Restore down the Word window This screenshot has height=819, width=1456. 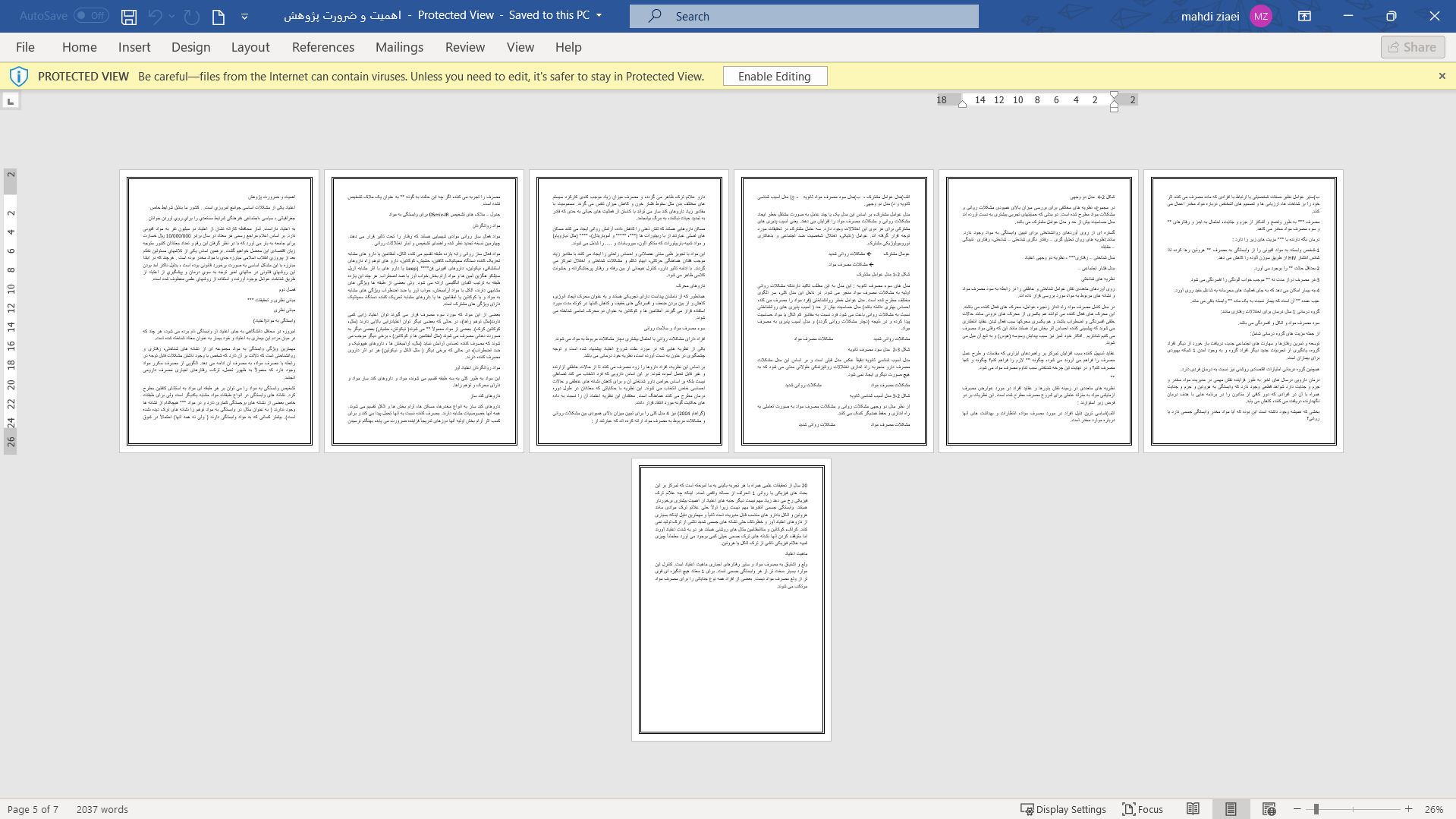point(1392,16)
